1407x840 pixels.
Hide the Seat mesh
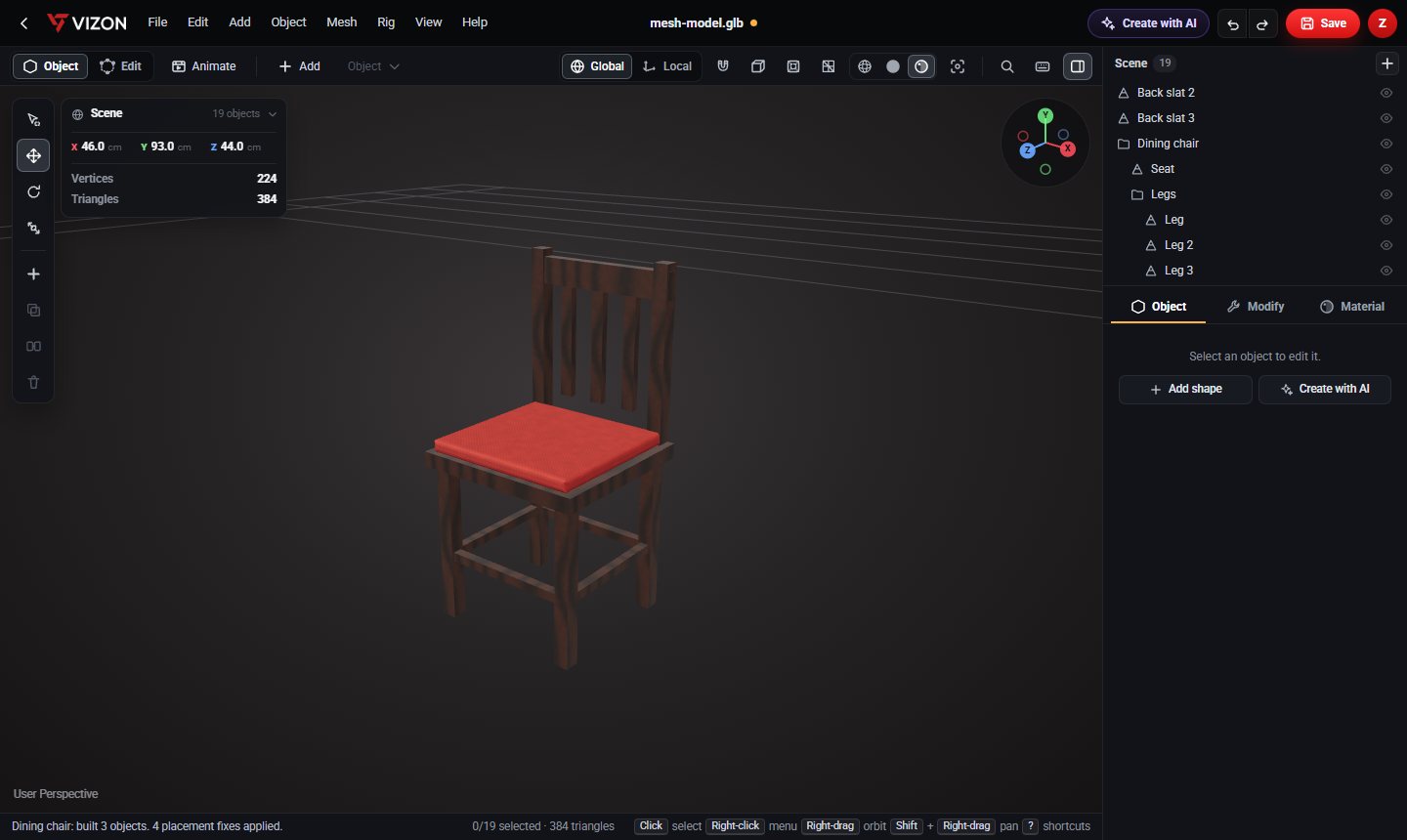(1386, 169)
